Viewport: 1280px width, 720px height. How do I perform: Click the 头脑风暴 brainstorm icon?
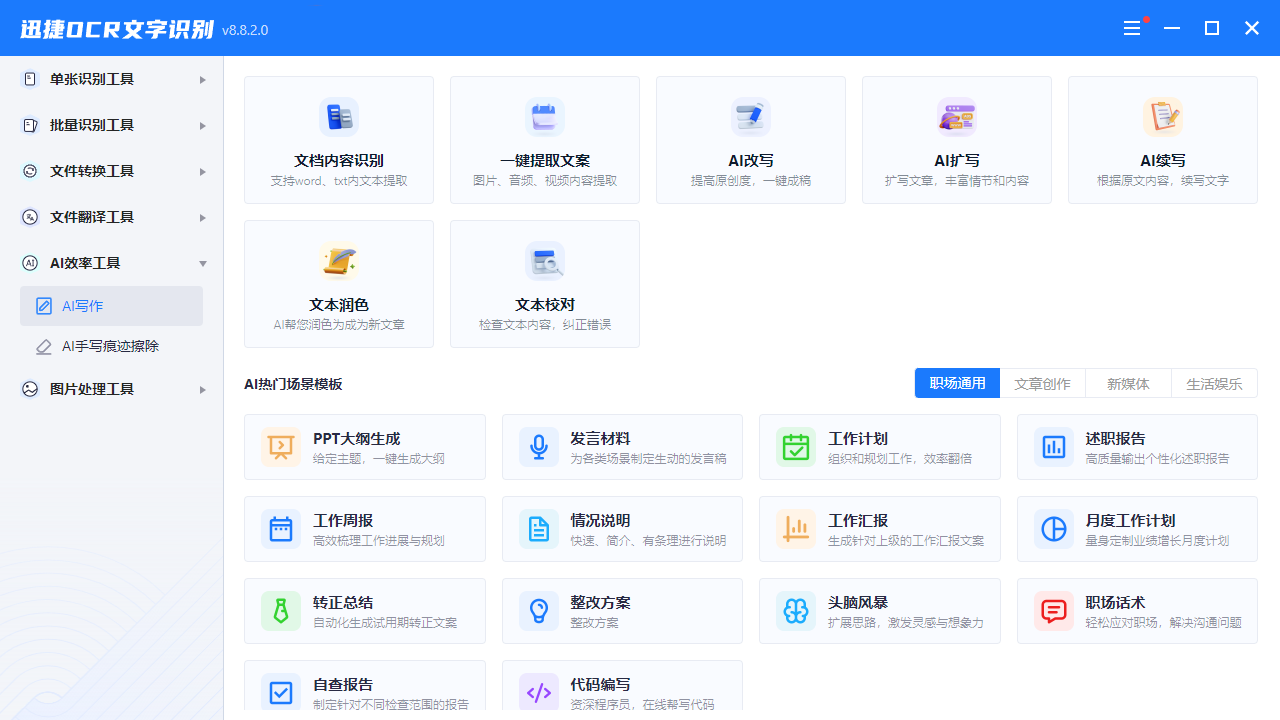795,610
